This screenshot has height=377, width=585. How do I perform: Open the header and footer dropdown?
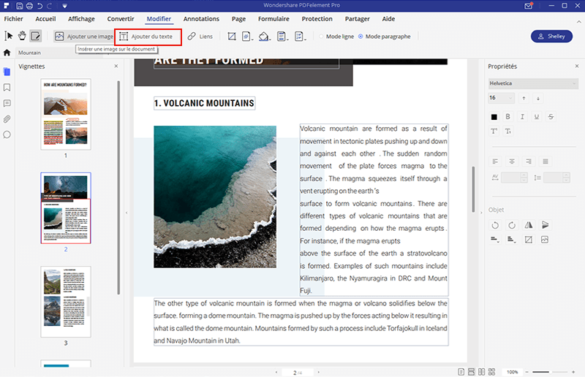pos(282,36)
